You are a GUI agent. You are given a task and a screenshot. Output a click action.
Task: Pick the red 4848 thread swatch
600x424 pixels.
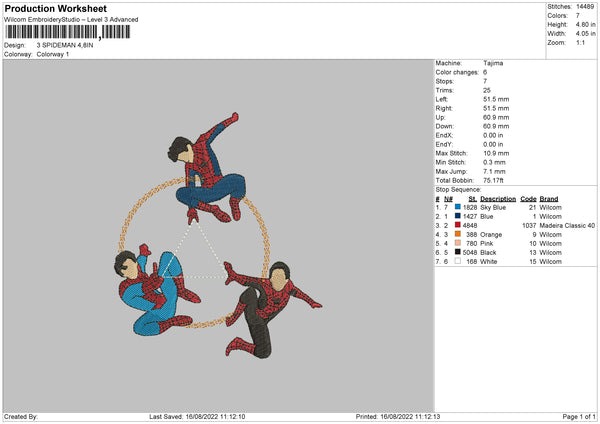click(458, 225)
